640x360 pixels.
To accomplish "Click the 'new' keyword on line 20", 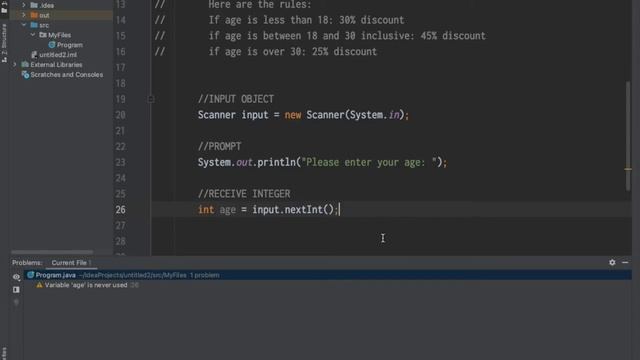I will coord(293,115).
